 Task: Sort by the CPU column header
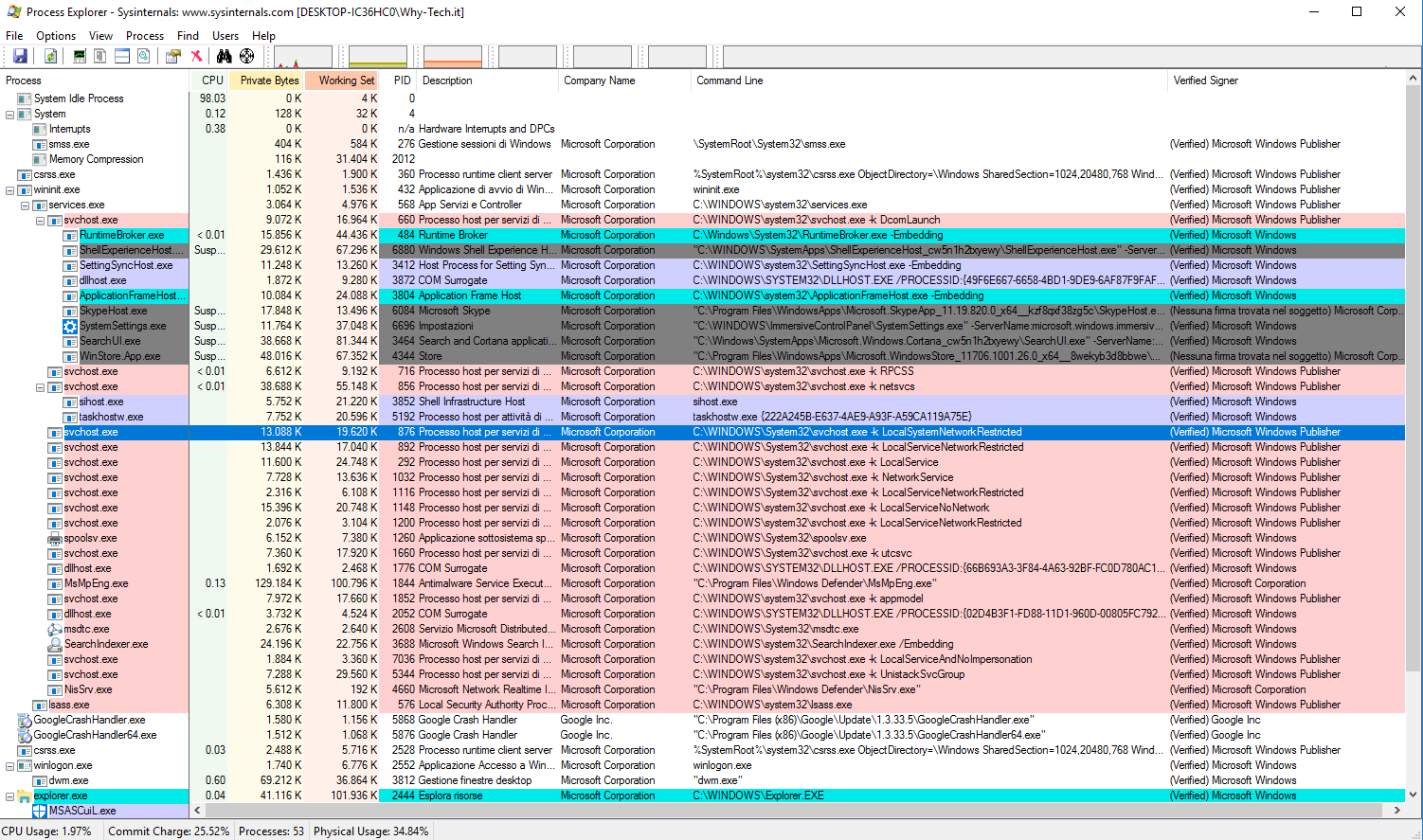coord(208,80)
